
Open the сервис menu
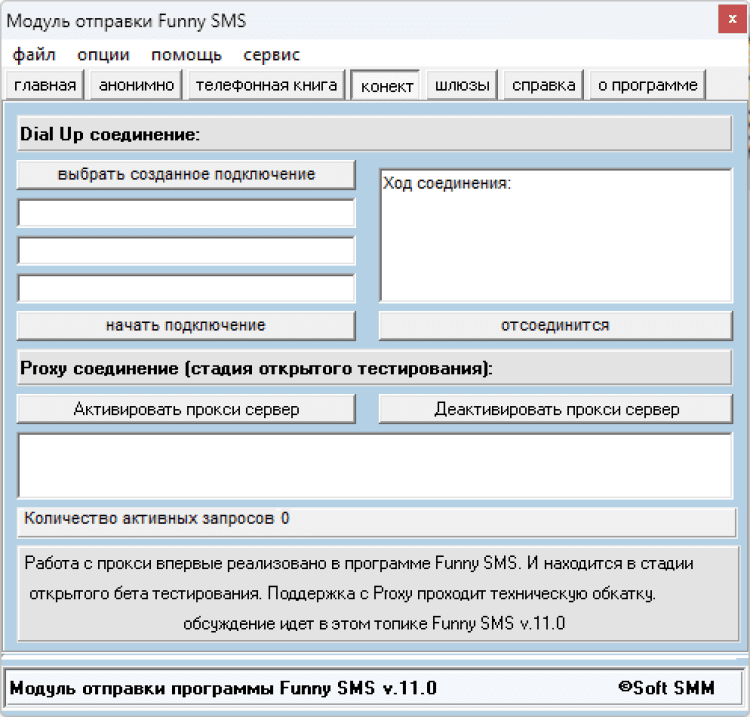click(271, 55)
